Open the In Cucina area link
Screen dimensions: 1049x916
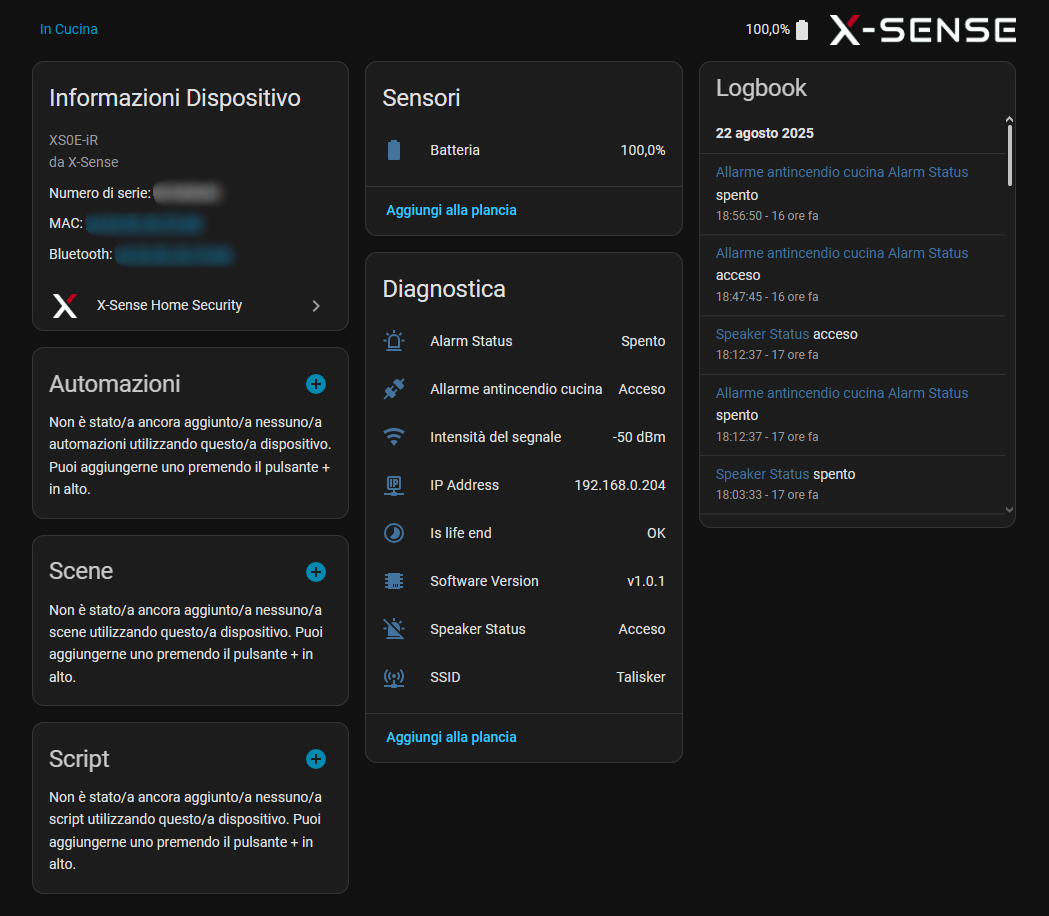click(69, 29)
